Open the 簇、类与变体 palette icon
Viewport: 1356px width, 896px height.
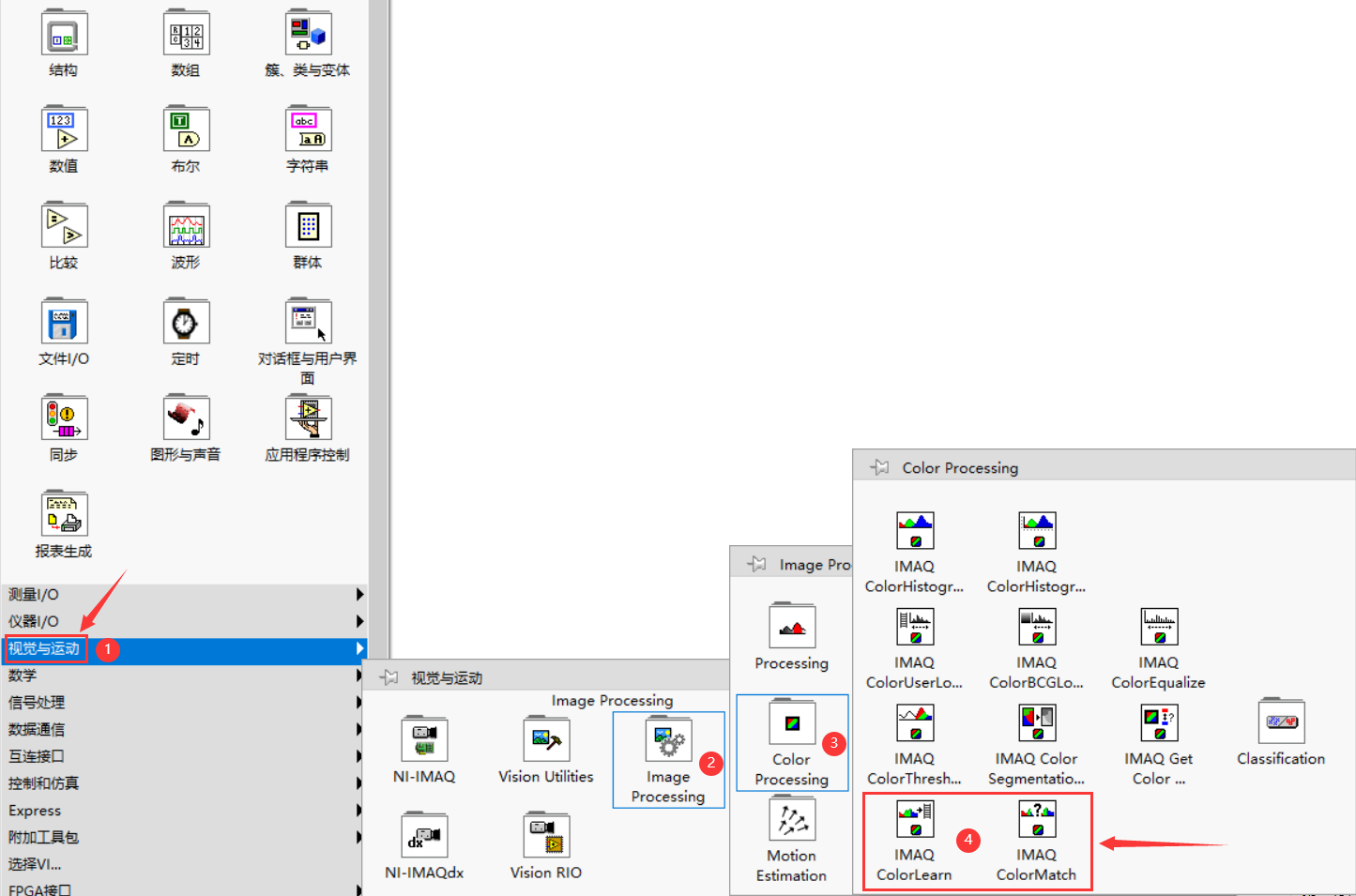pos(308,34)
